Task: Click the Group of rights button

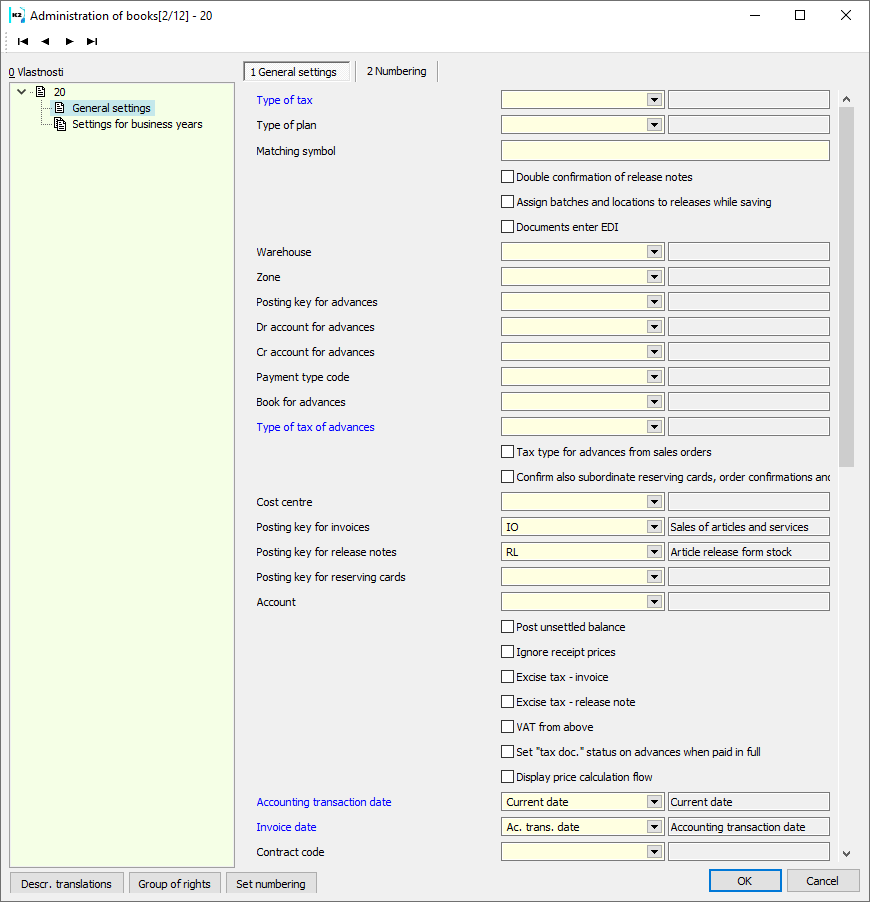Action: (x=174, y=884)
